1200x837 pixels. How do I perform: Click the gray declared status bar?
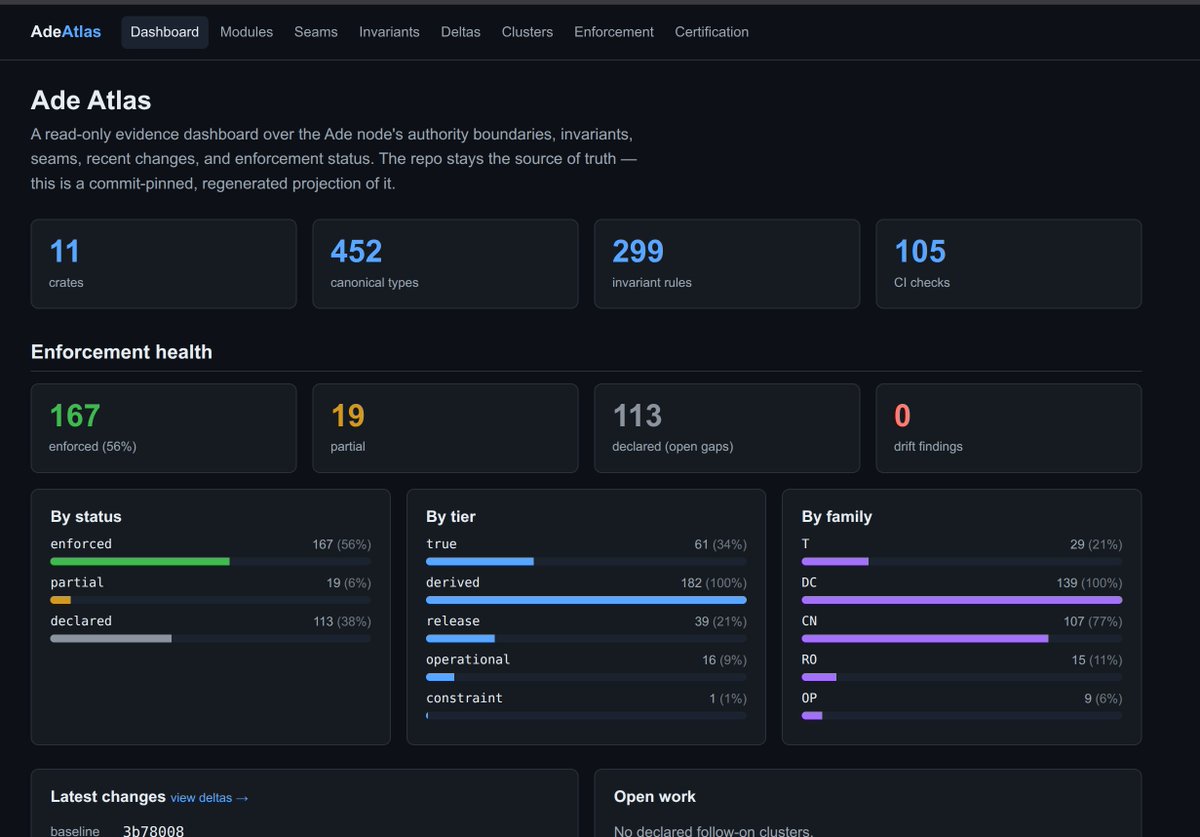pos(111,638)
